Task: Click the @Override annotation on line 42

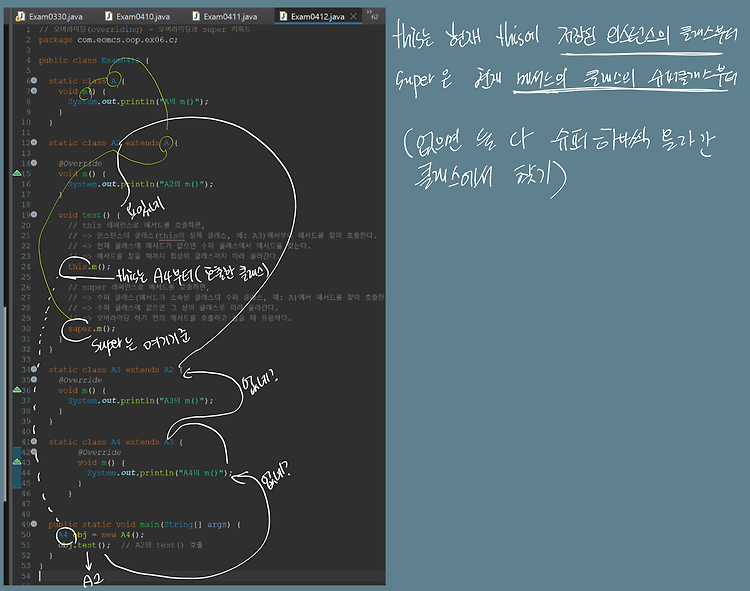Action: coord(99,452)
